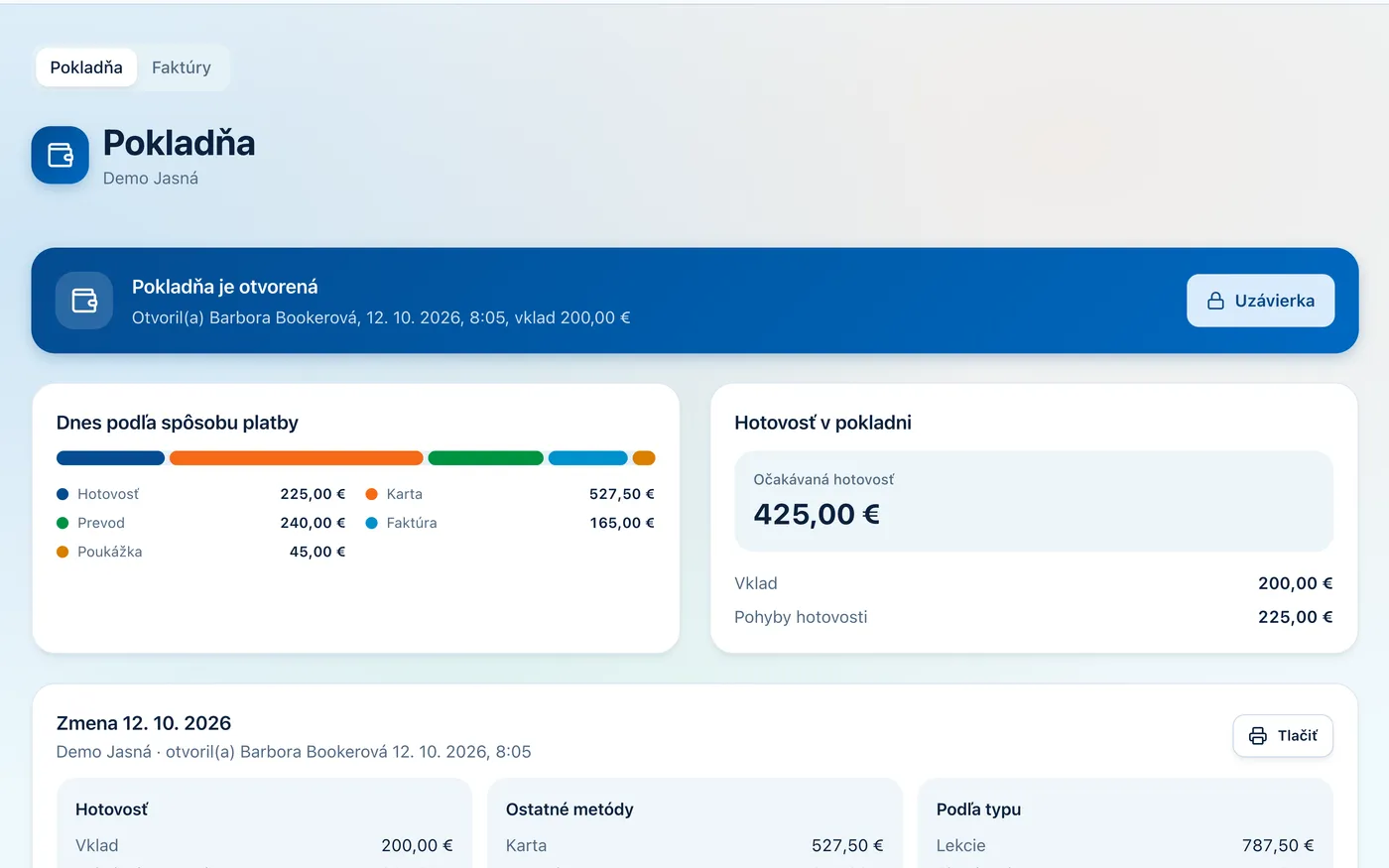Image resolution: width=1389 pixels, height=868 pixels.
Task: Click the wallet icon in the open register banner
Action: click(x=84, y=301)
